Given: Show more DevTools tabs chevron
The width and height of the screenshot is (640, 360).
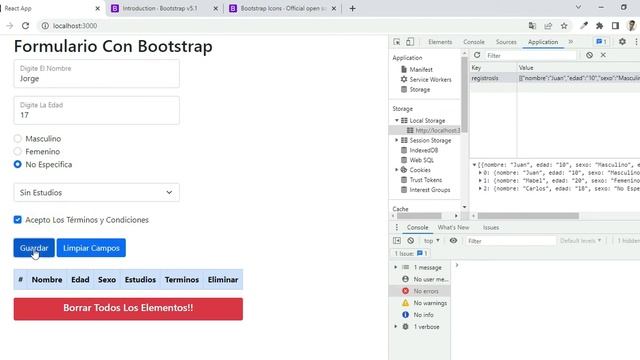Looking at the screenshot, I should click(x=571, y=42).
